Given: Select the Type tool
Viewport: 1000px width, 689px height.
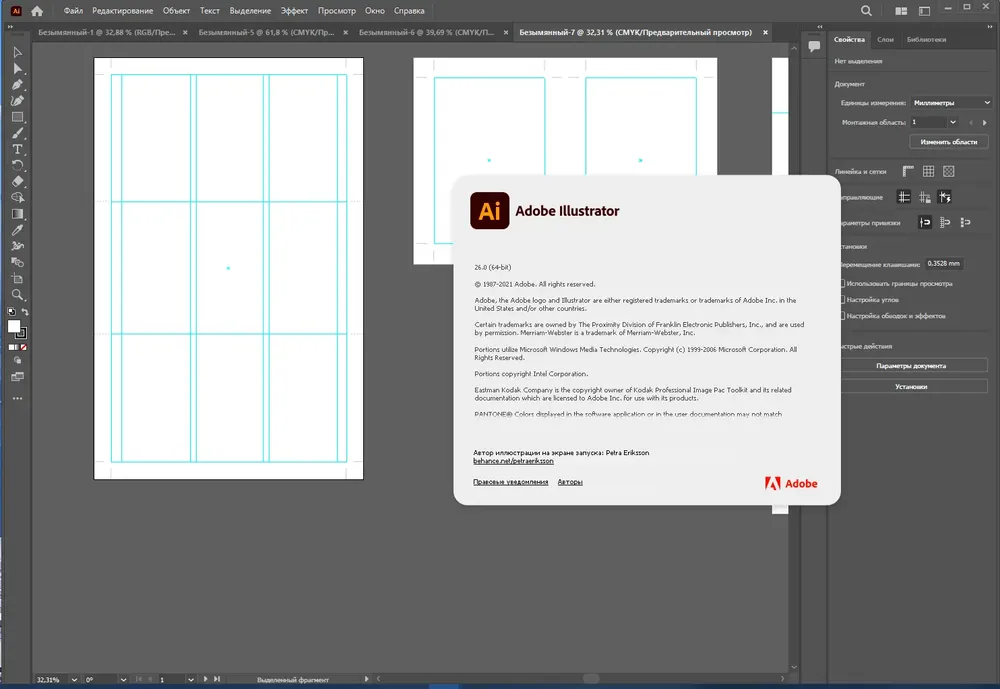Looking at the screenshot, I should pyautogui.click(x=17, y=149).
